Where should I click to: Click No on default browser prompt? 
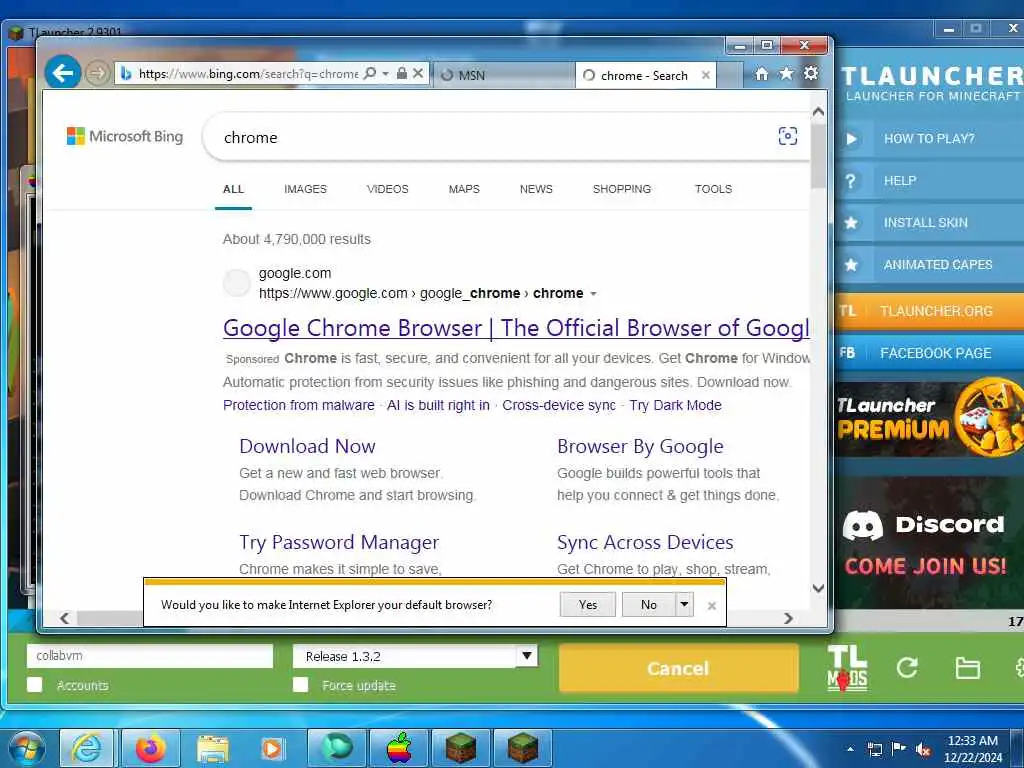click(648, 605)
